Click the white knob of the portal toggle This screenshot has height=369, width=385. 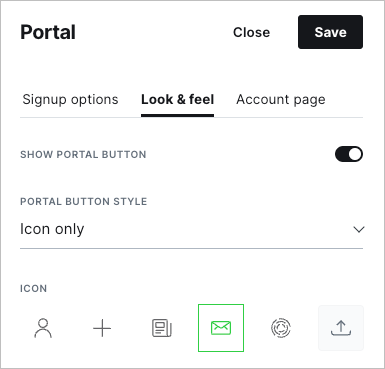pos(355,154)
